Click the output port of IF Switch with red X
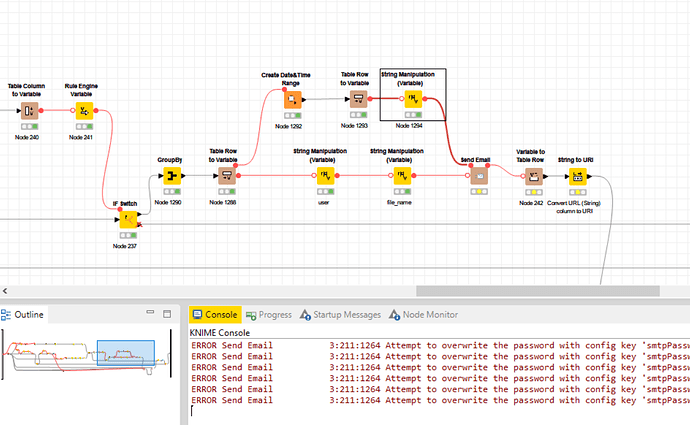690x425 pixels. (x=139, y=224)
